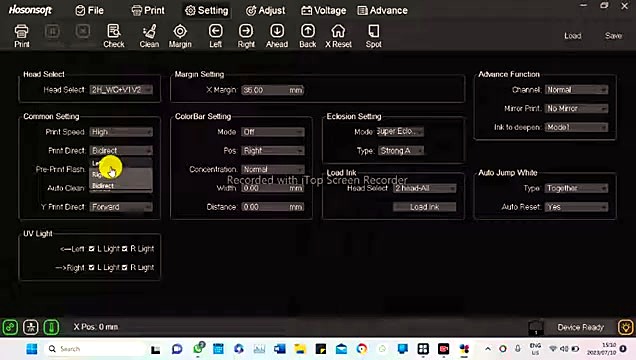Open the ColorBar Pos dropdown
The image size is (636, 360).
click(273, 150)
